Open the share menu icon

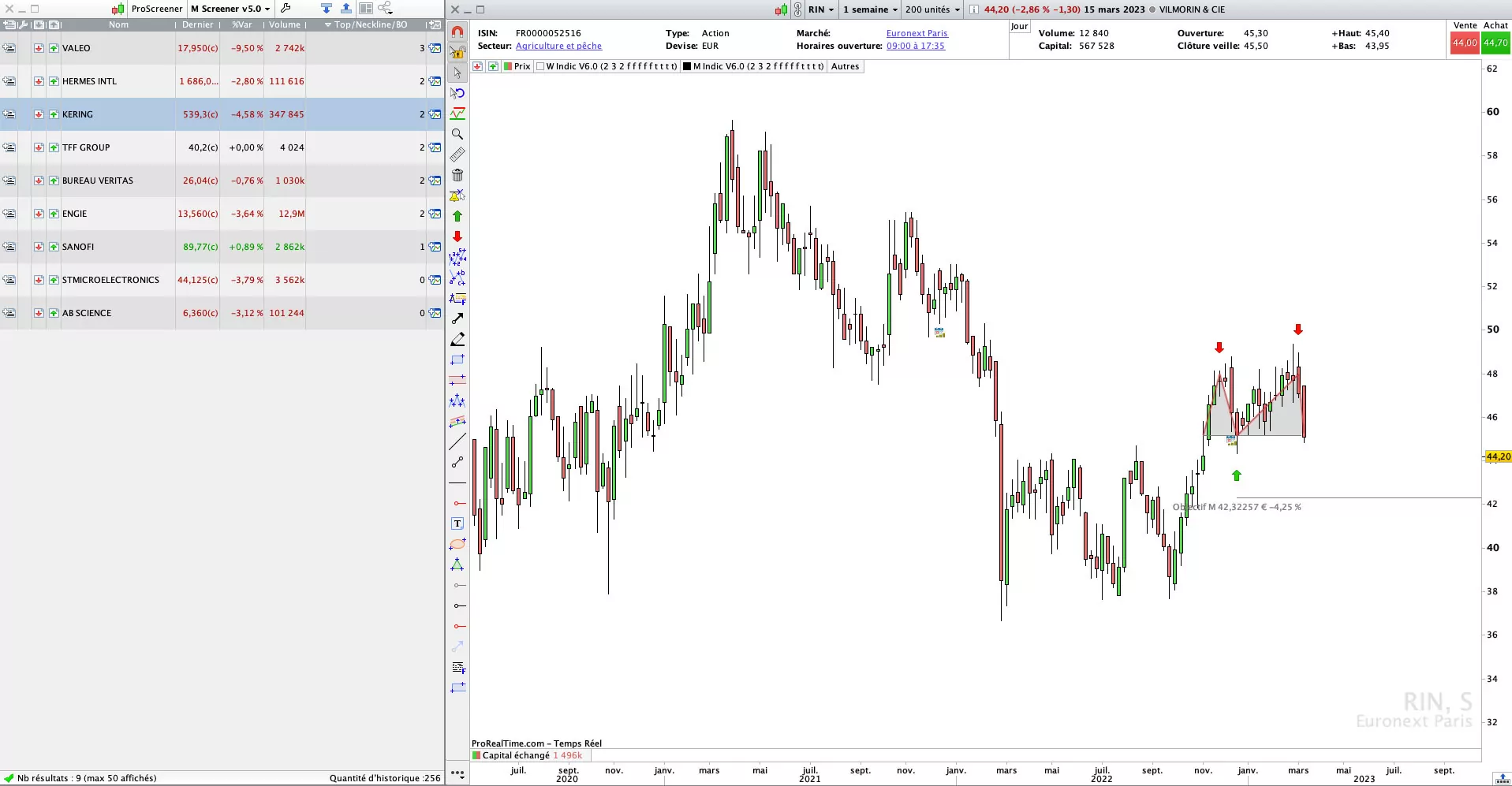pyautogui.click(x=385, y=9)
